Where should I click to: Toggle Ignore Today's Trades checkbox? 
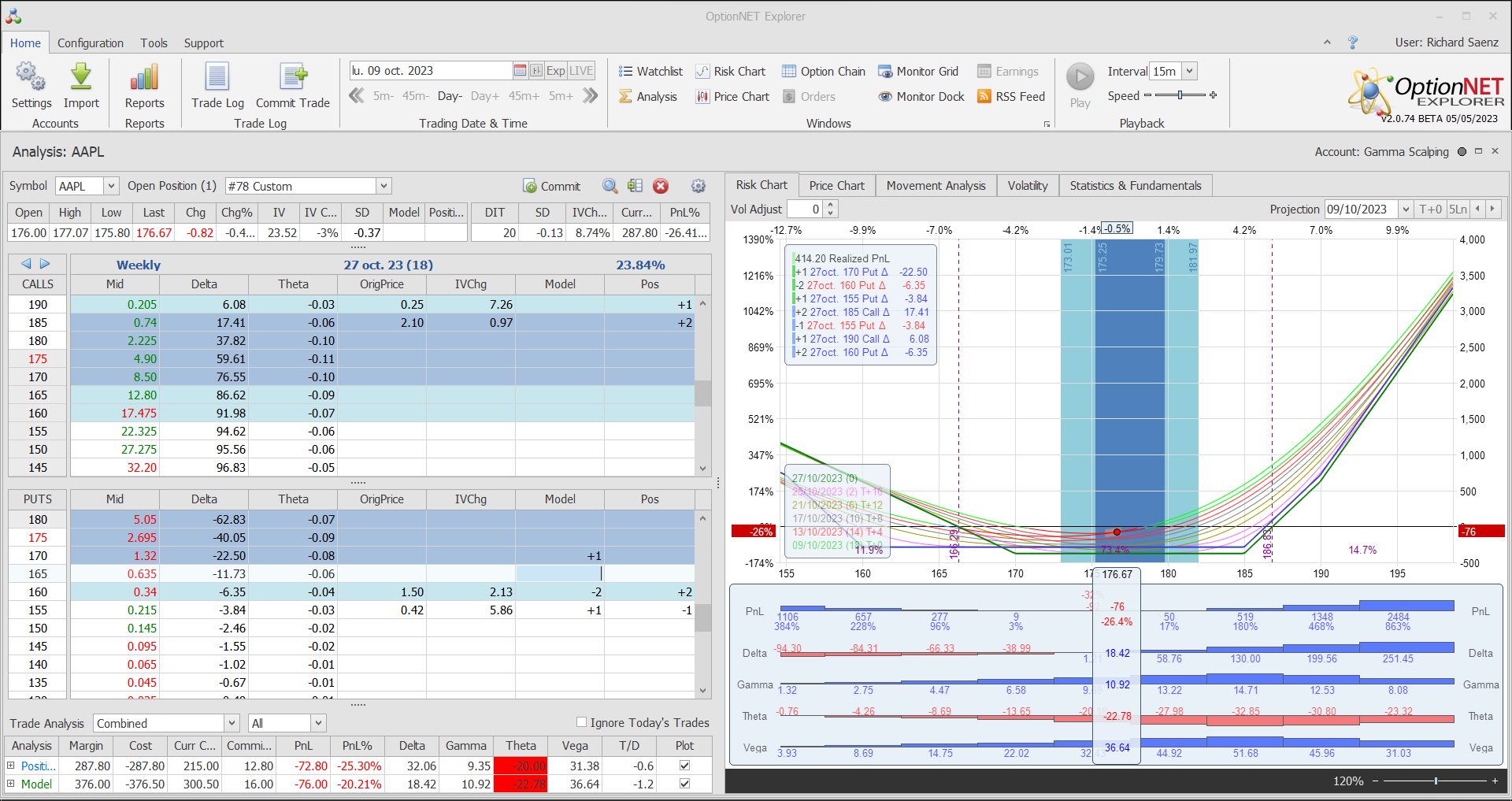[582, 722]
